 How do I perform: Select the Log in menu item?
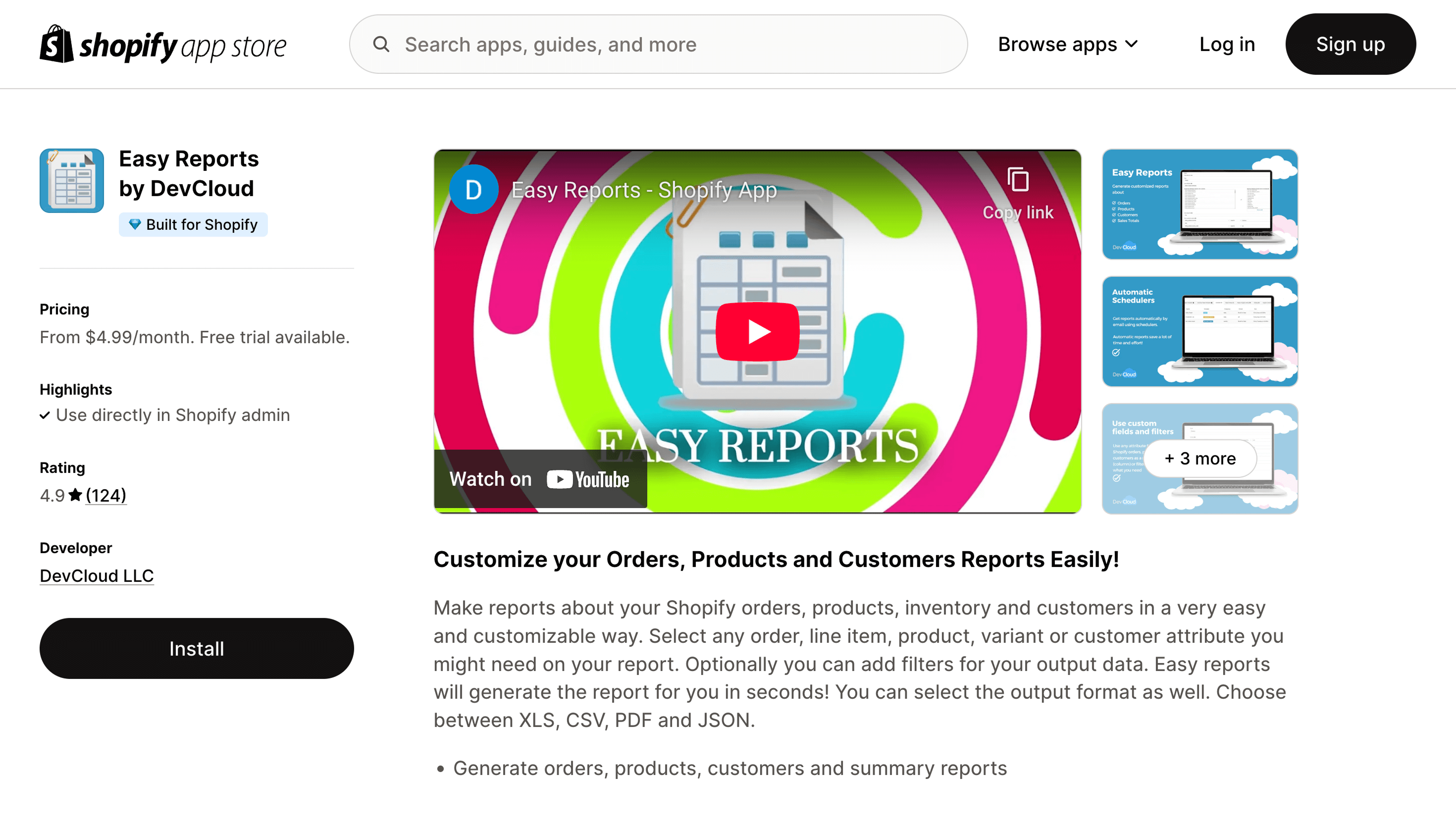click(x=1227, y=44)
